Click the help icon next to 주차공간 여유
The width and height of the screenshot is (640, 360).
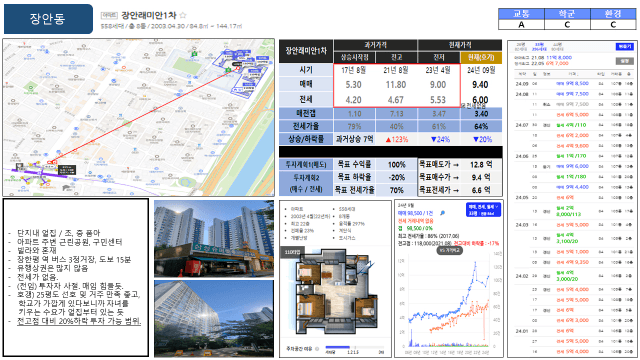(317, 349)
